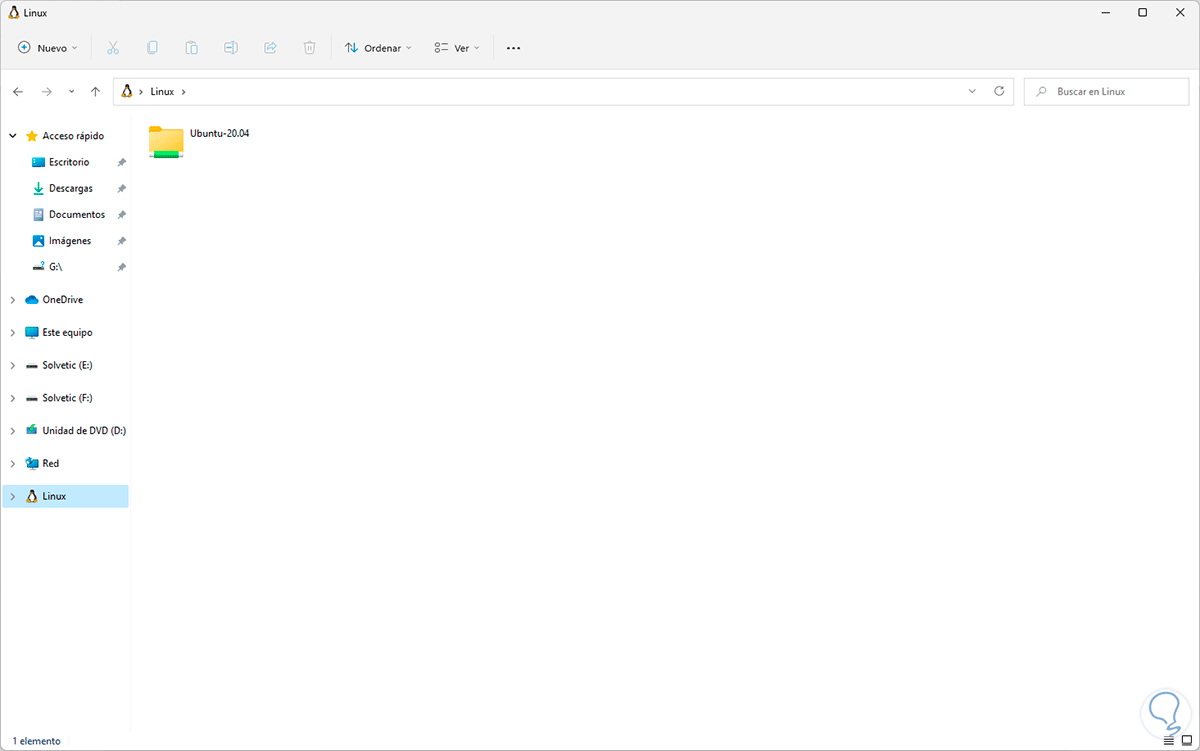Switch to large icons view in status bar
Viewport: 1200px width, 751px height.
click(1187, 742)
